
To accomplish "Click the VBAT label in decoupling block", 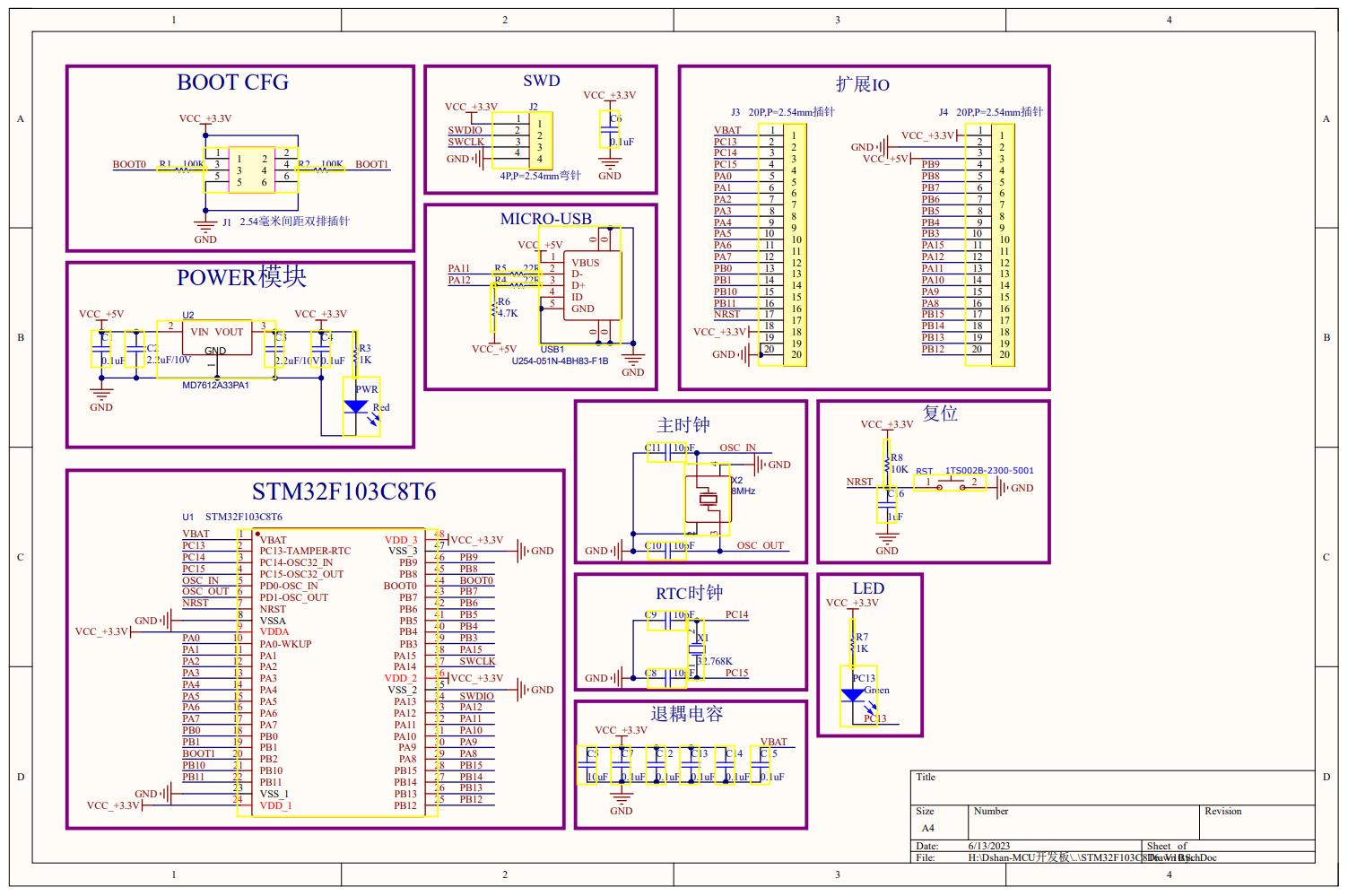I will click(x=773, y=742).
